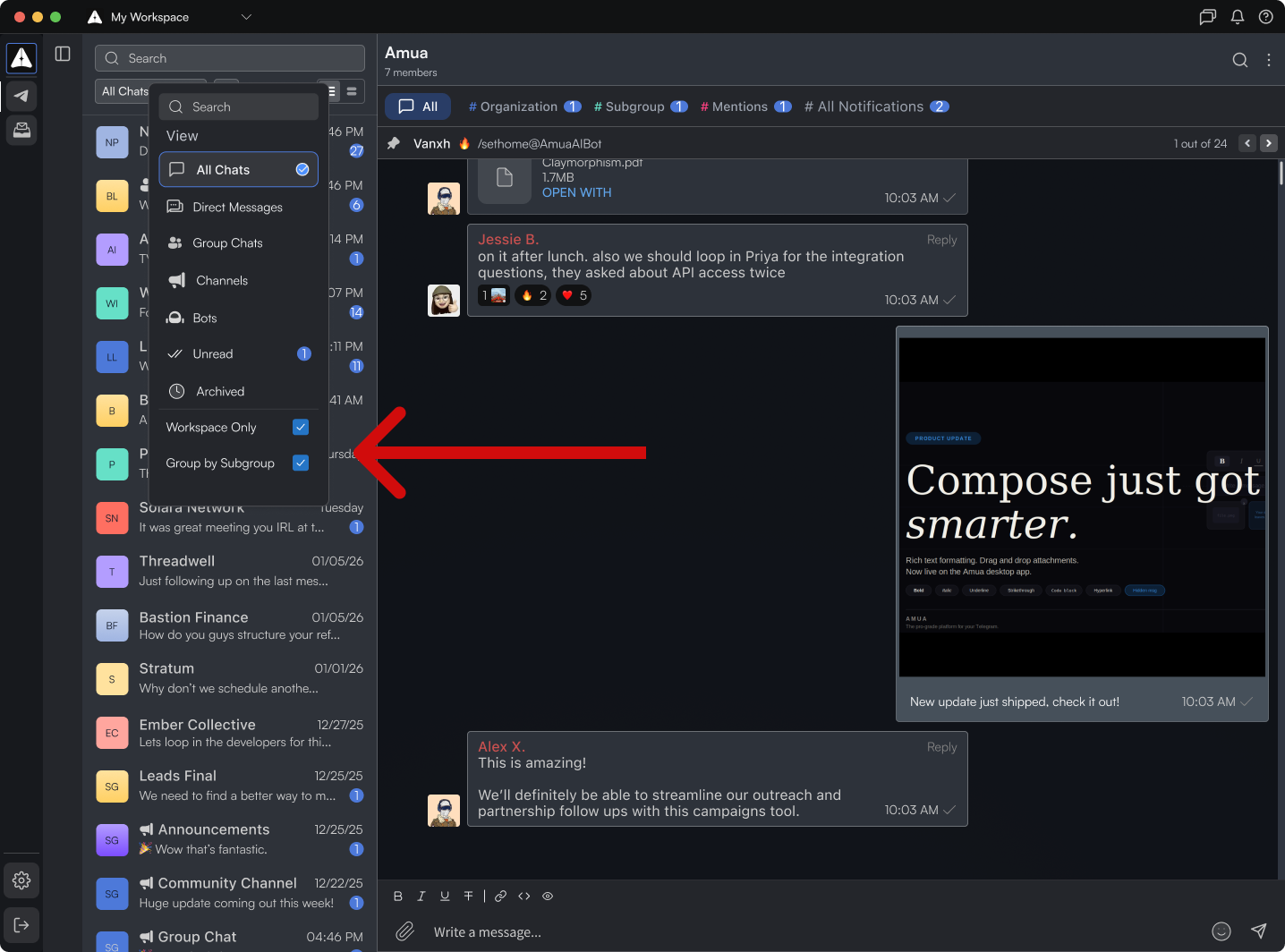Attach a file with the paperclip
The image size is (1285, 952).
click(x=405, y=931)
